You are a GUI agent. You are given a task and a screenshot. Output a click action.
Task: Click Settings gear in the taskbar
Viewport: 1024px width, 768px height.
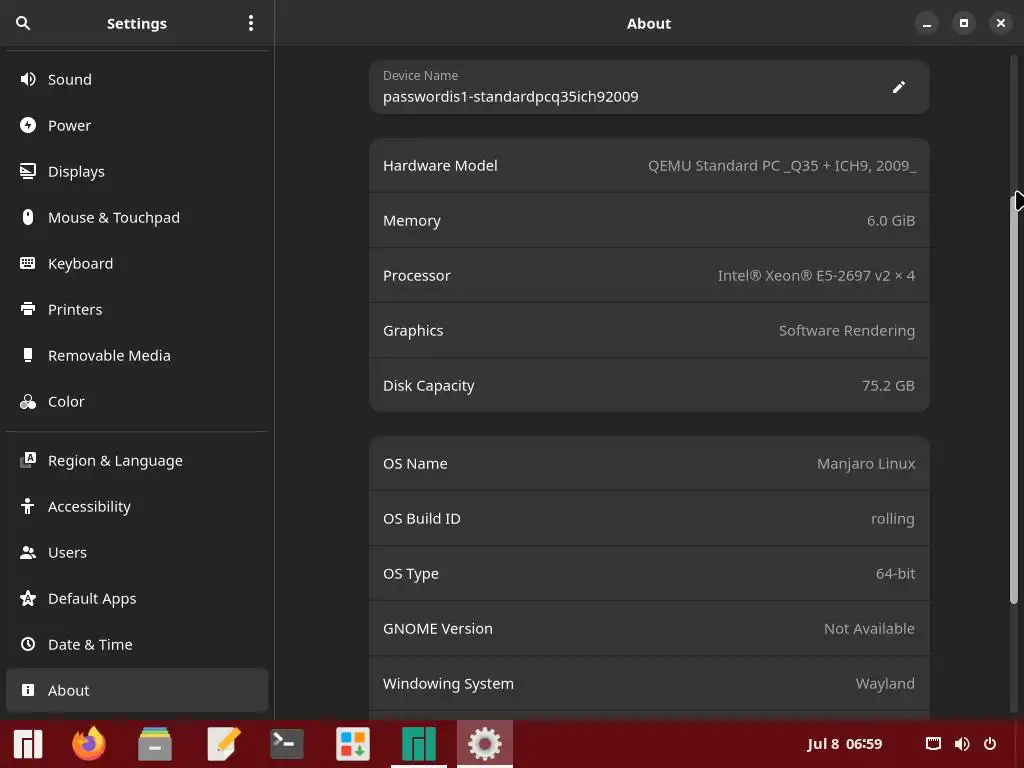click(x=485, y=744)
